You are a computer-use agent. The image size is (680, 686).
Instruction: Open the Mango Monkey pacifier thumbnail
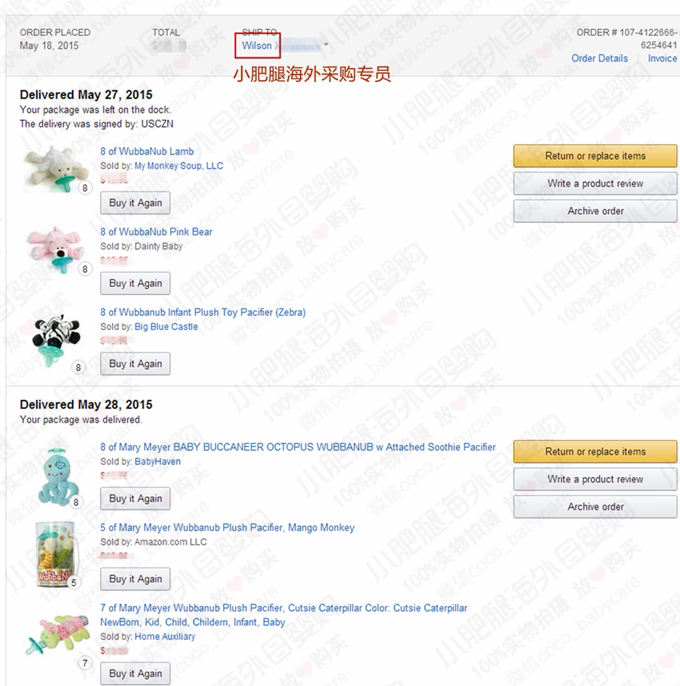[x=53, y=549]
